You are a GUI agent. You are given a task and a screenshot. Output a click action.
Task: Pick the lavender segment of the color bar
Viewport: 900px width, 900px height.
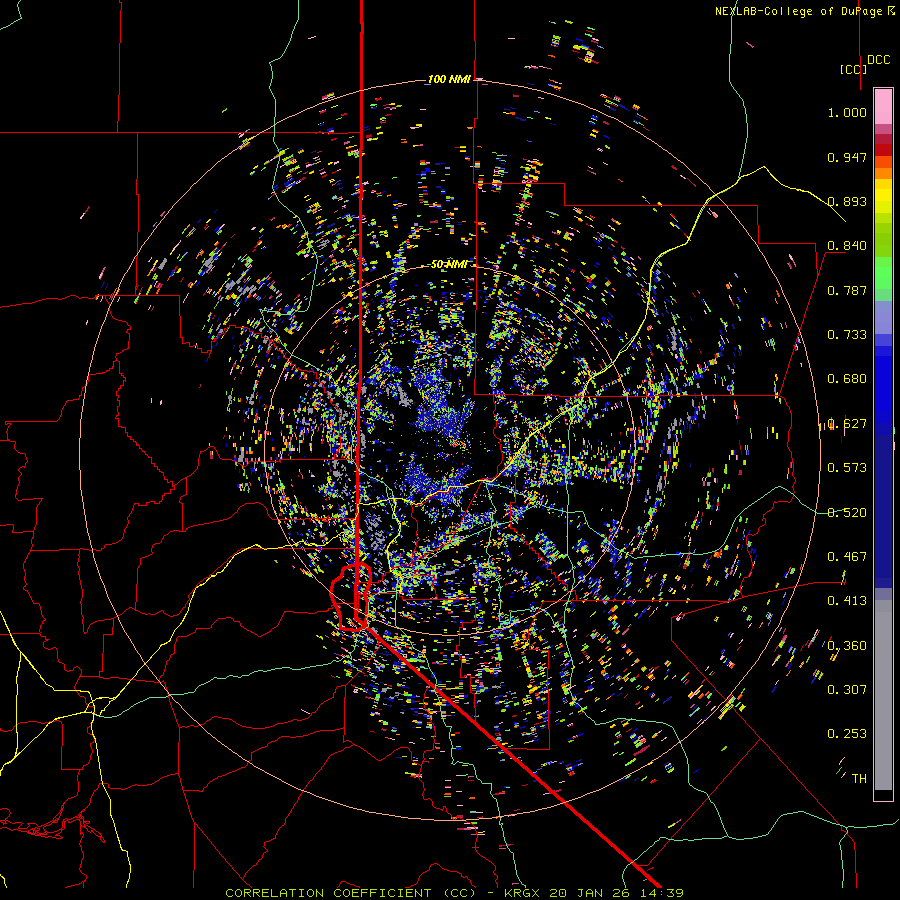click(x=883, y=319)
